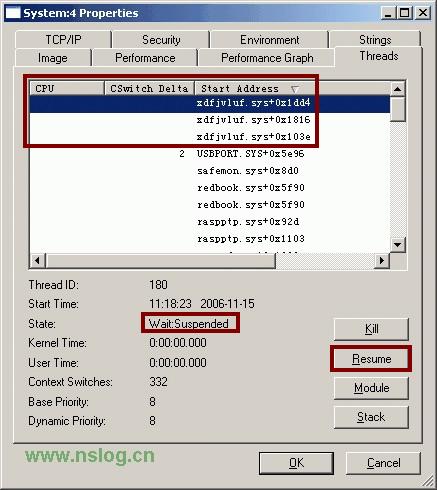Open the Environment tab
The height and width of the screenshot is (490, 437).
tap(269, 40)
